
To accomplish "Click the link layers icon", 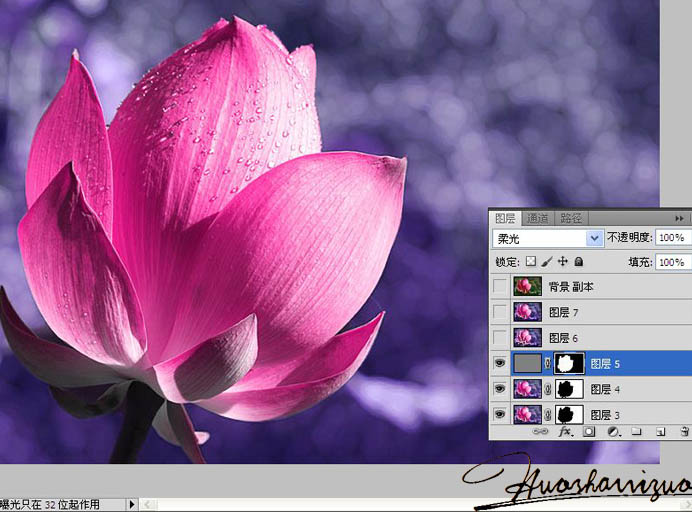I will (541, 432).
